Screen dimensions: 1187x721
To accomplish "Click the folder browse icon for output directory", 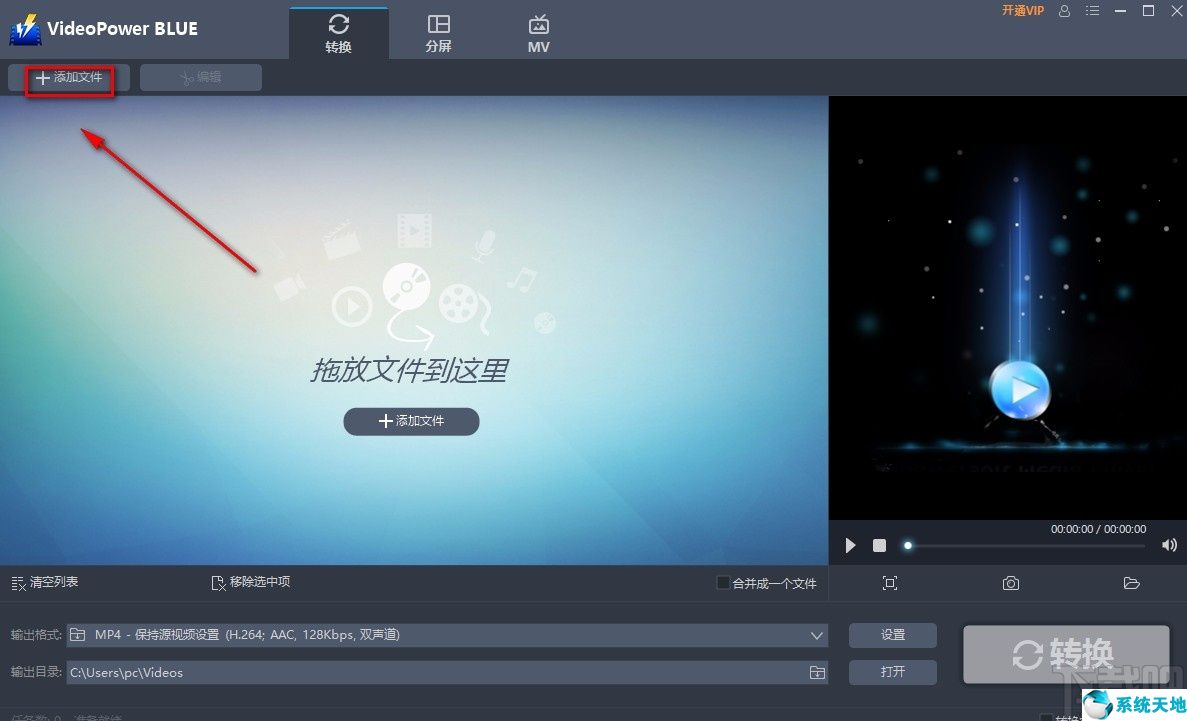I will tap(817, 672).
